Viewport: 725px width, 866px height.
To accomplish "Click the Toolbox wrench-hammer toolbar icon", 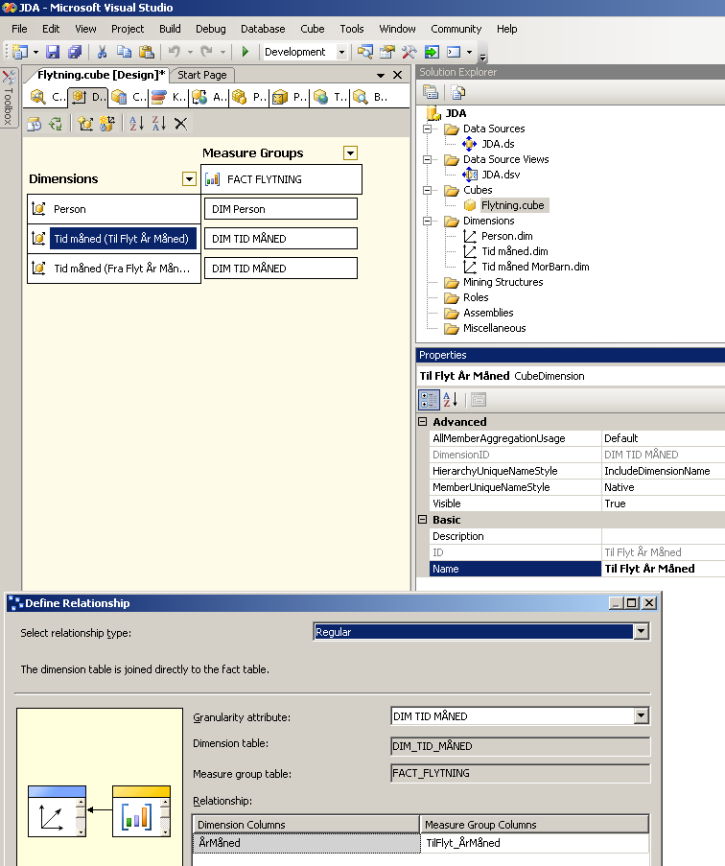I will [409, 52].
